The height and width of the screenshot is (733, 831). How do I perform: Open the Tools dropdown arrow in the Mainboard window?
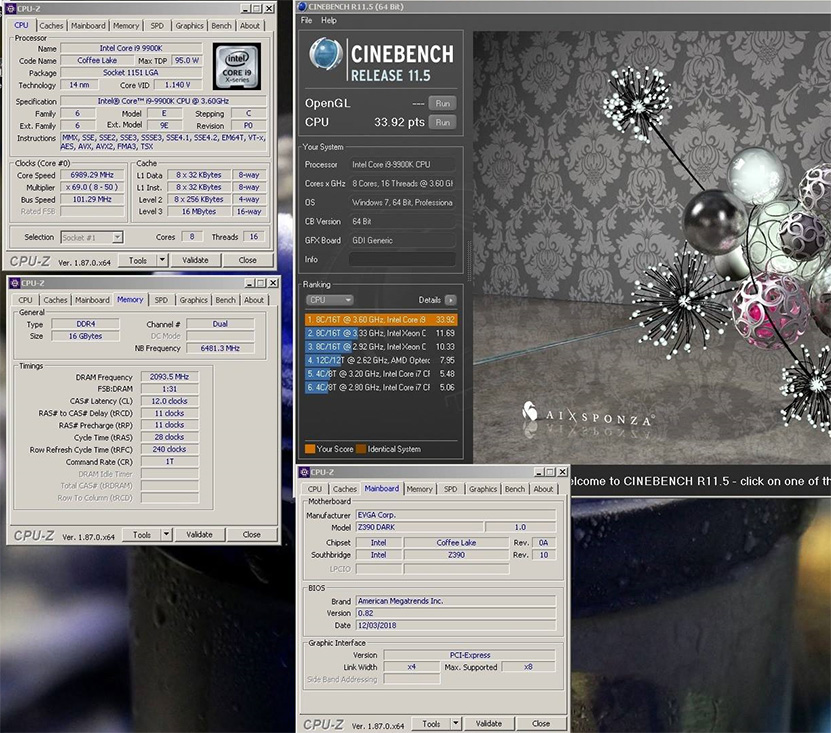456,723
